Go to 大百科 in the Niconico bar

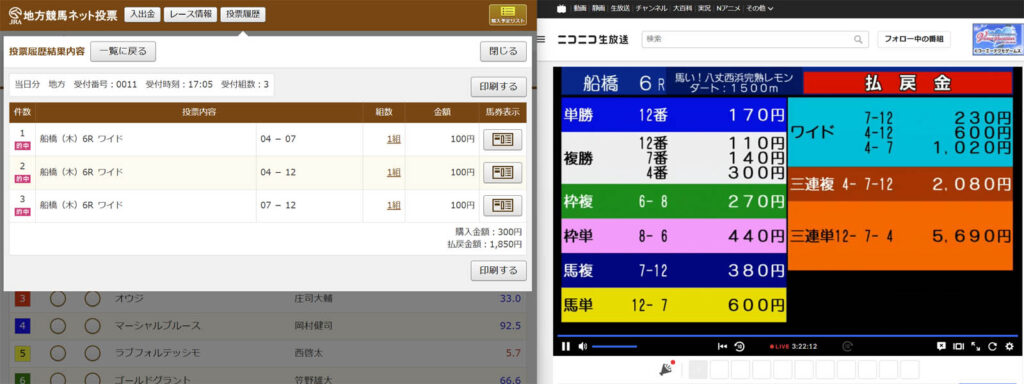pyautogui.click(x=682, y=8)
